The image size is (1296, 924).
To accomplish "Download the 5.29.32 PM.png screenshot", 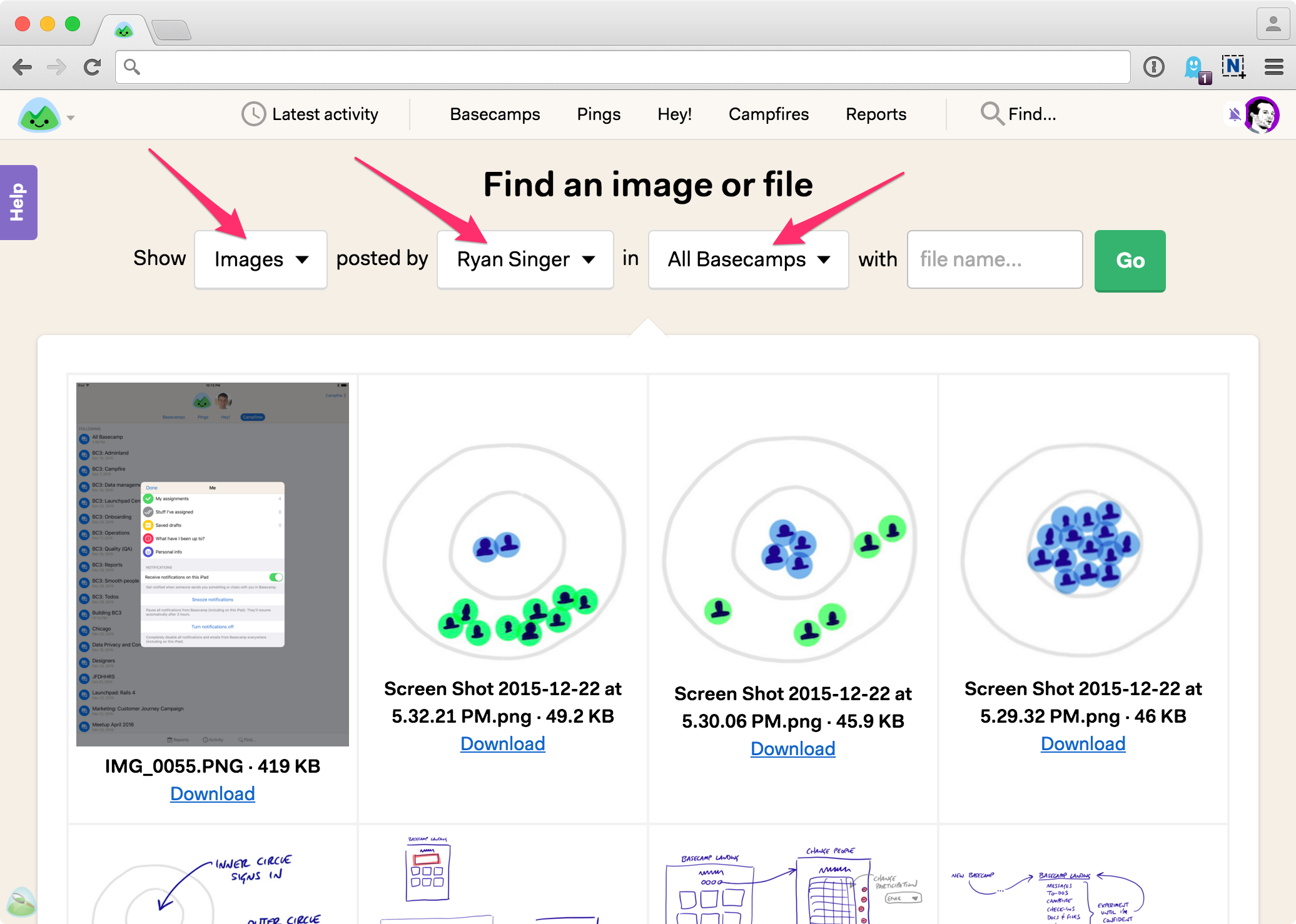I will pyautogui.click(x=1083, y=744).
